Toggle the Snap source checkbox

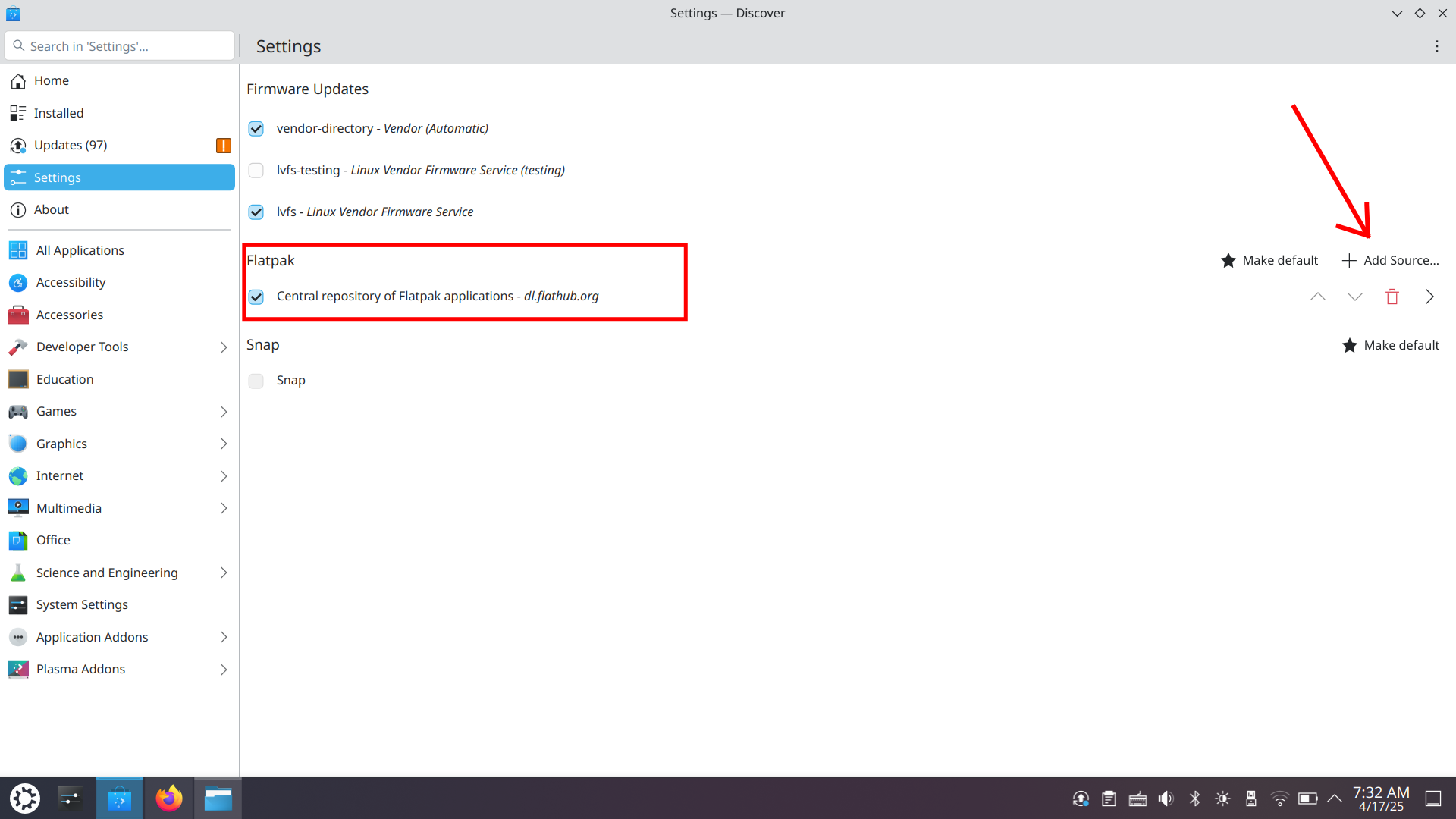[256, 381]
